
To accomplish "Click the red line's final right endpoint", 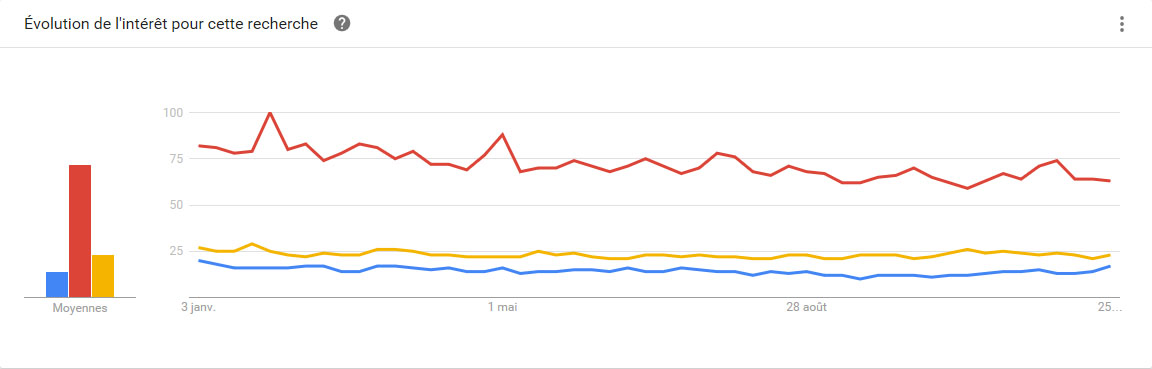I will click(1109, 181).
